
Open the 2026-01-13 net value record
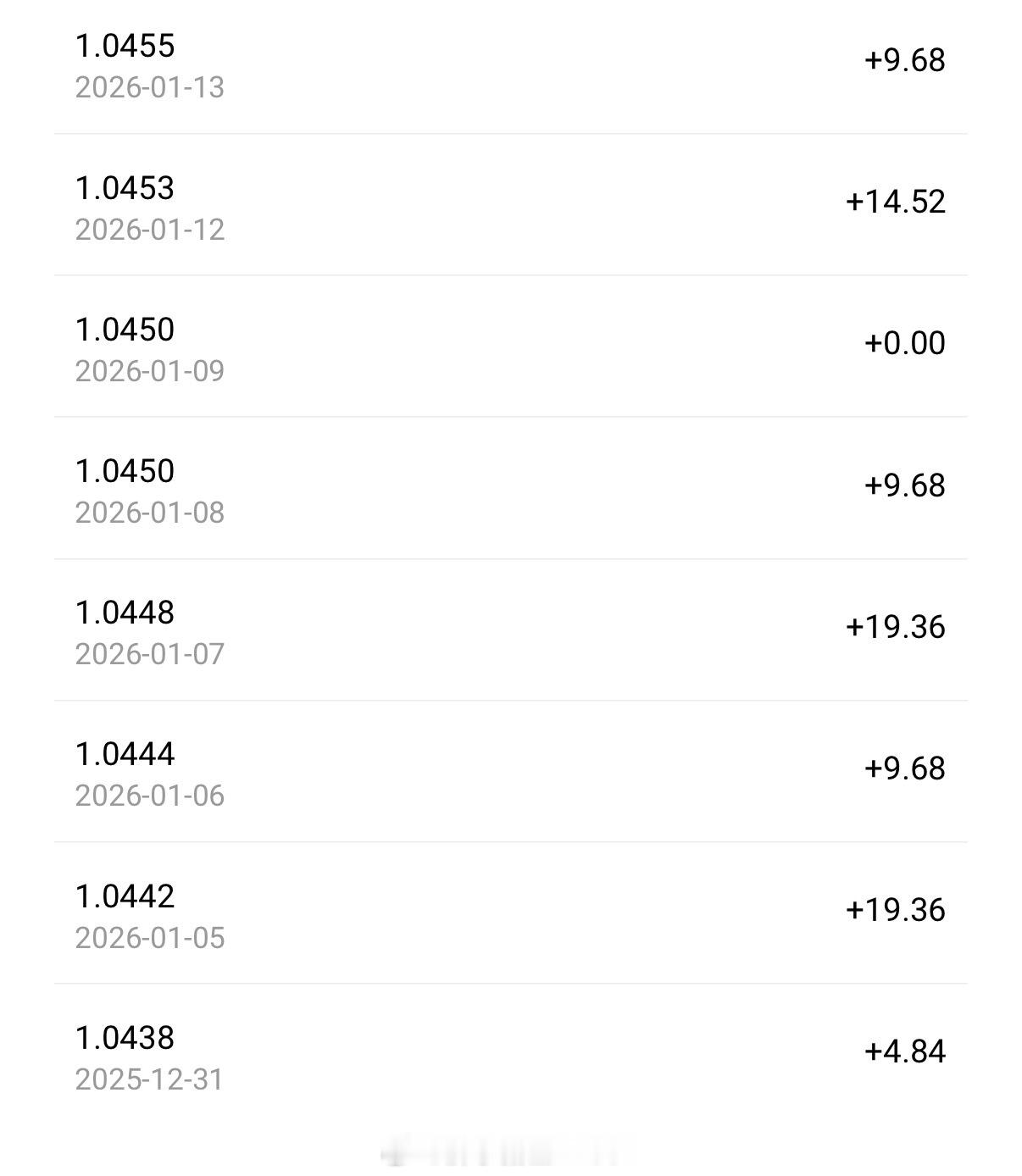(150, 87)
